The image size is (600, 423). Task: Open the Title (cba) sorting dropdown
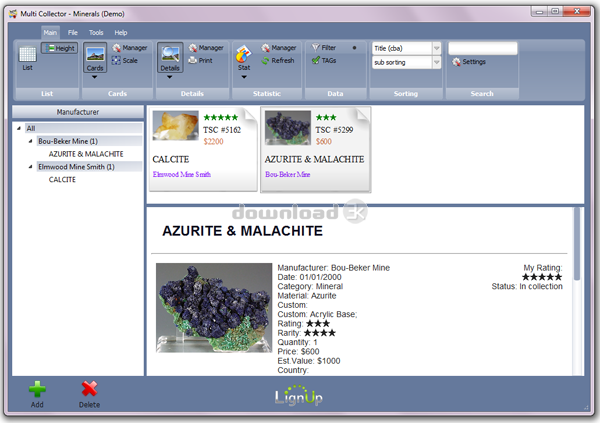pyautogui.click(x=436, y=47)
